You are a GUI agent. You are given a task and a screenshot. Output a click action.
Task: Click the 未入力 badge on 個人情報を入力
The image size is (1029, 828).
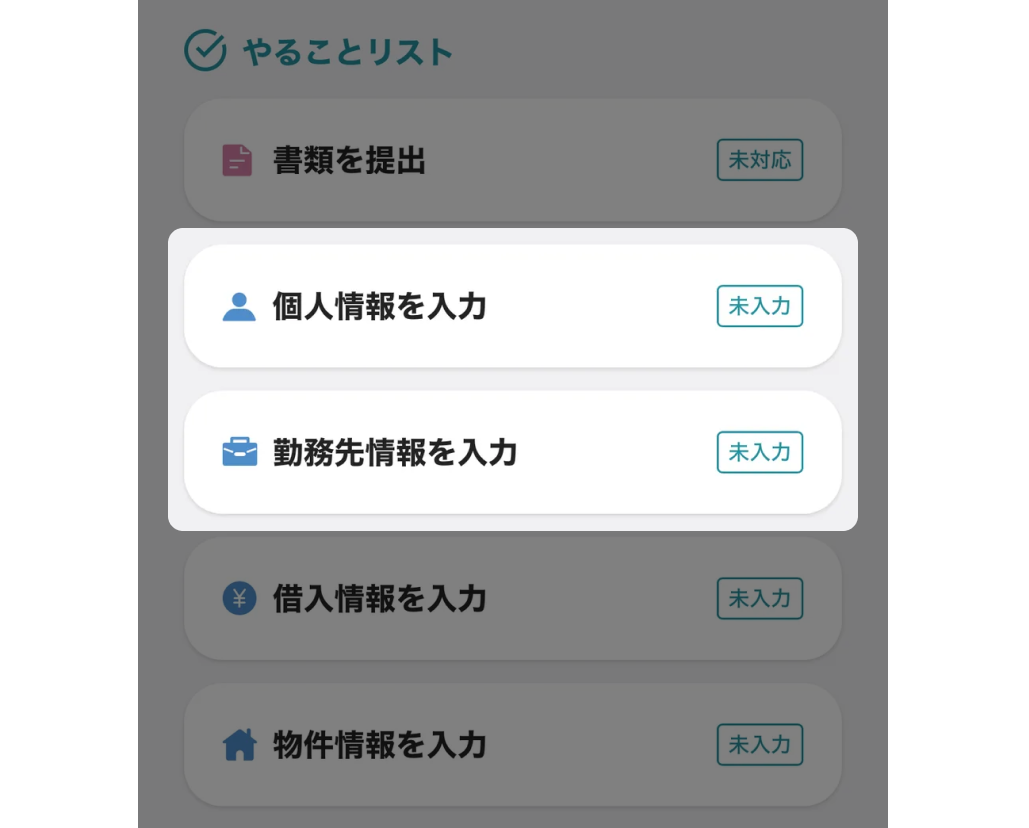759,306
